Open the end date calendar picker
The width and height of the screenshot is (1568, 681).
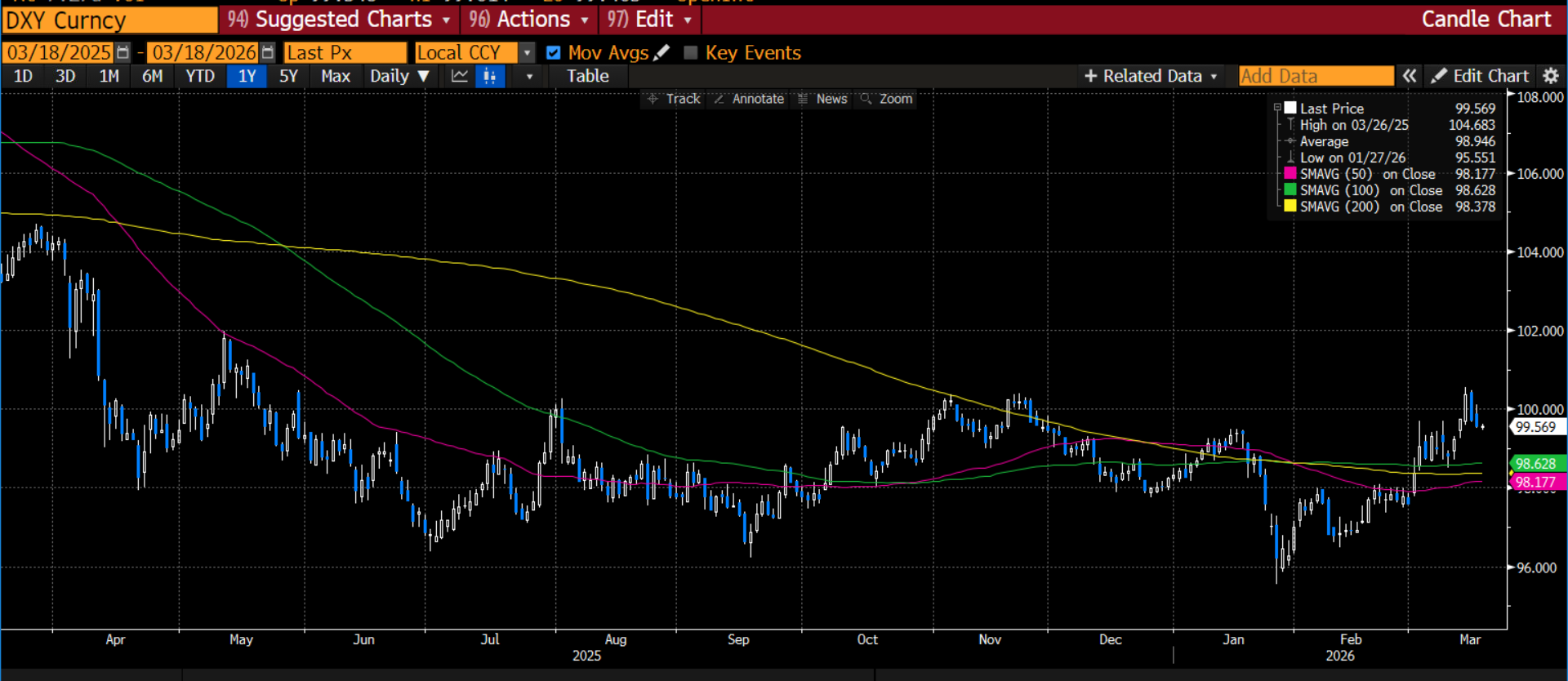coord(268,53)
